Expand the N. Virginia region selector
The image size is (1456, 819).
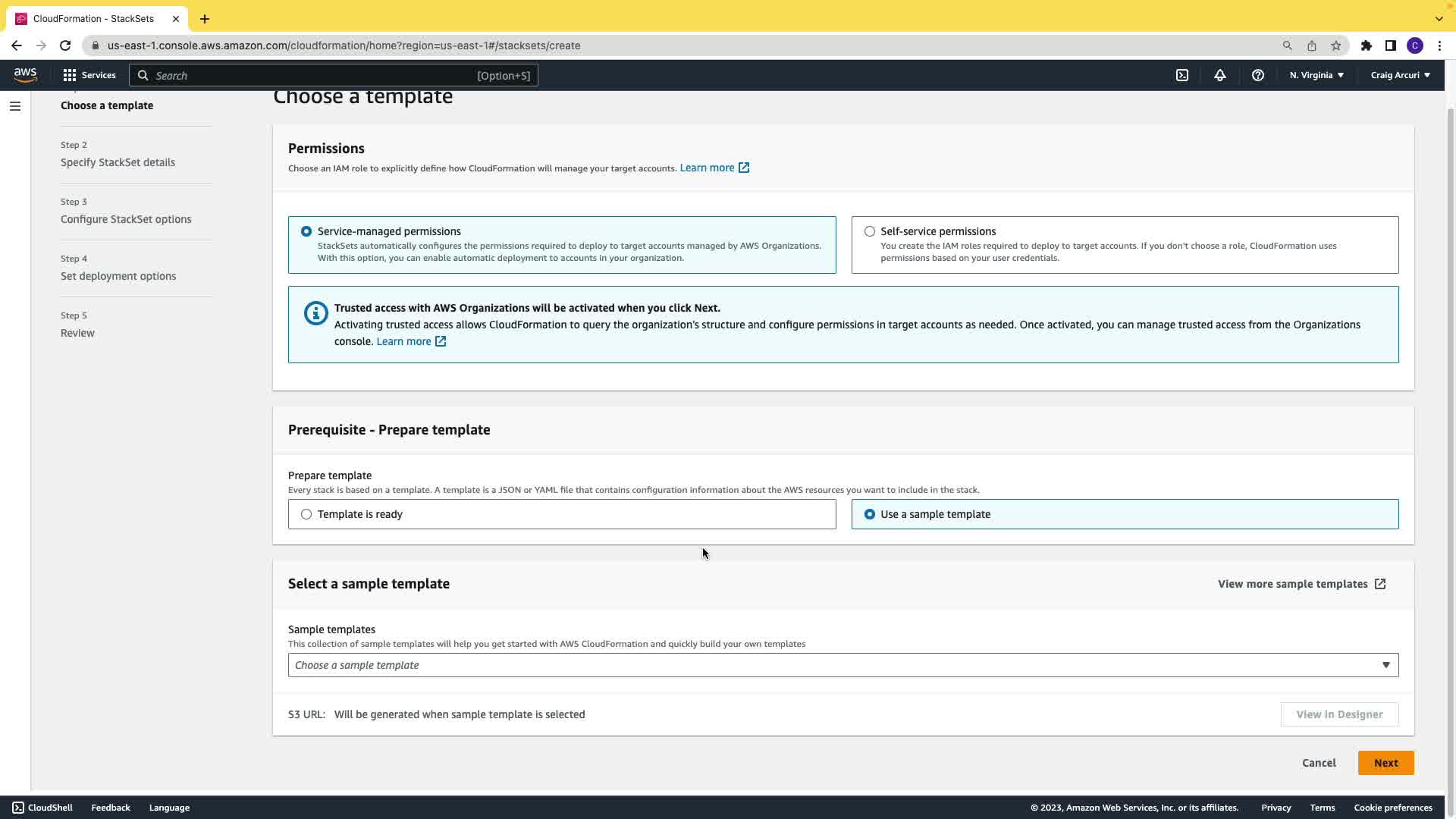pos(1316,75)
